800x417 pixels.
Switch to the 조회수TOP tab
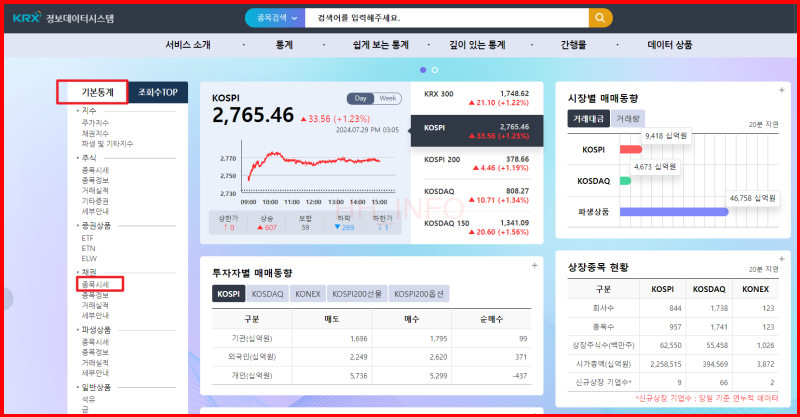pyautogui.click(x=158, y=92)
